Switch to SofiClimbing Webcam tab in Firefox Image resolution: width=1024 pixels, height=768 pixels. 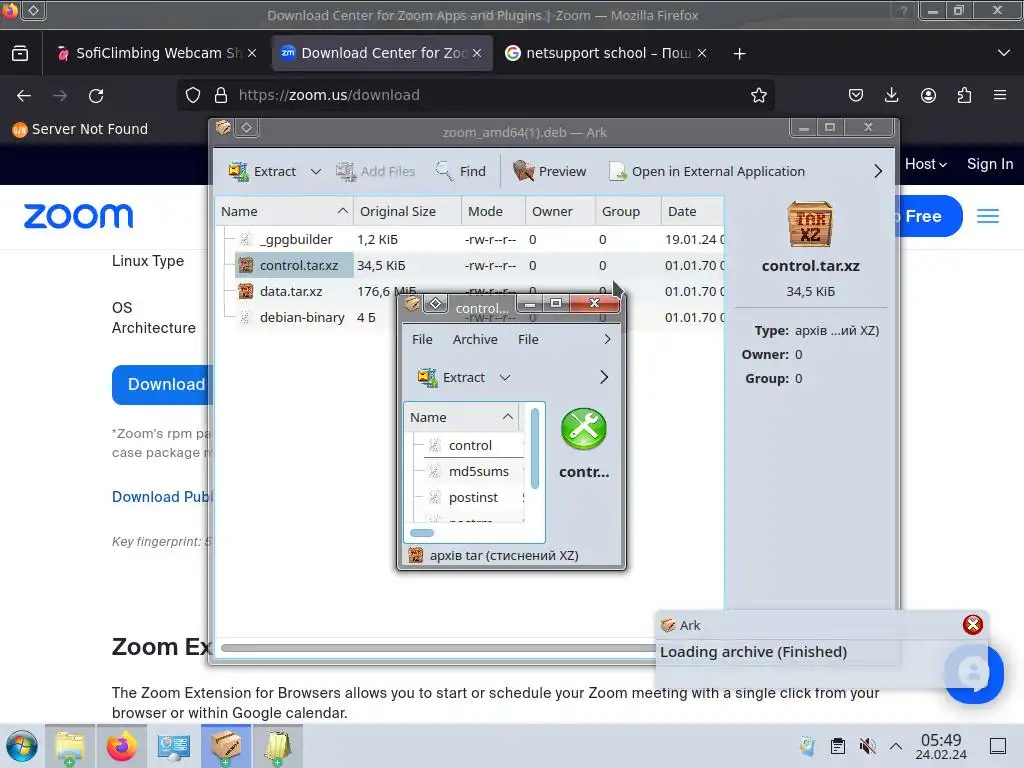[x=157, y=54]
